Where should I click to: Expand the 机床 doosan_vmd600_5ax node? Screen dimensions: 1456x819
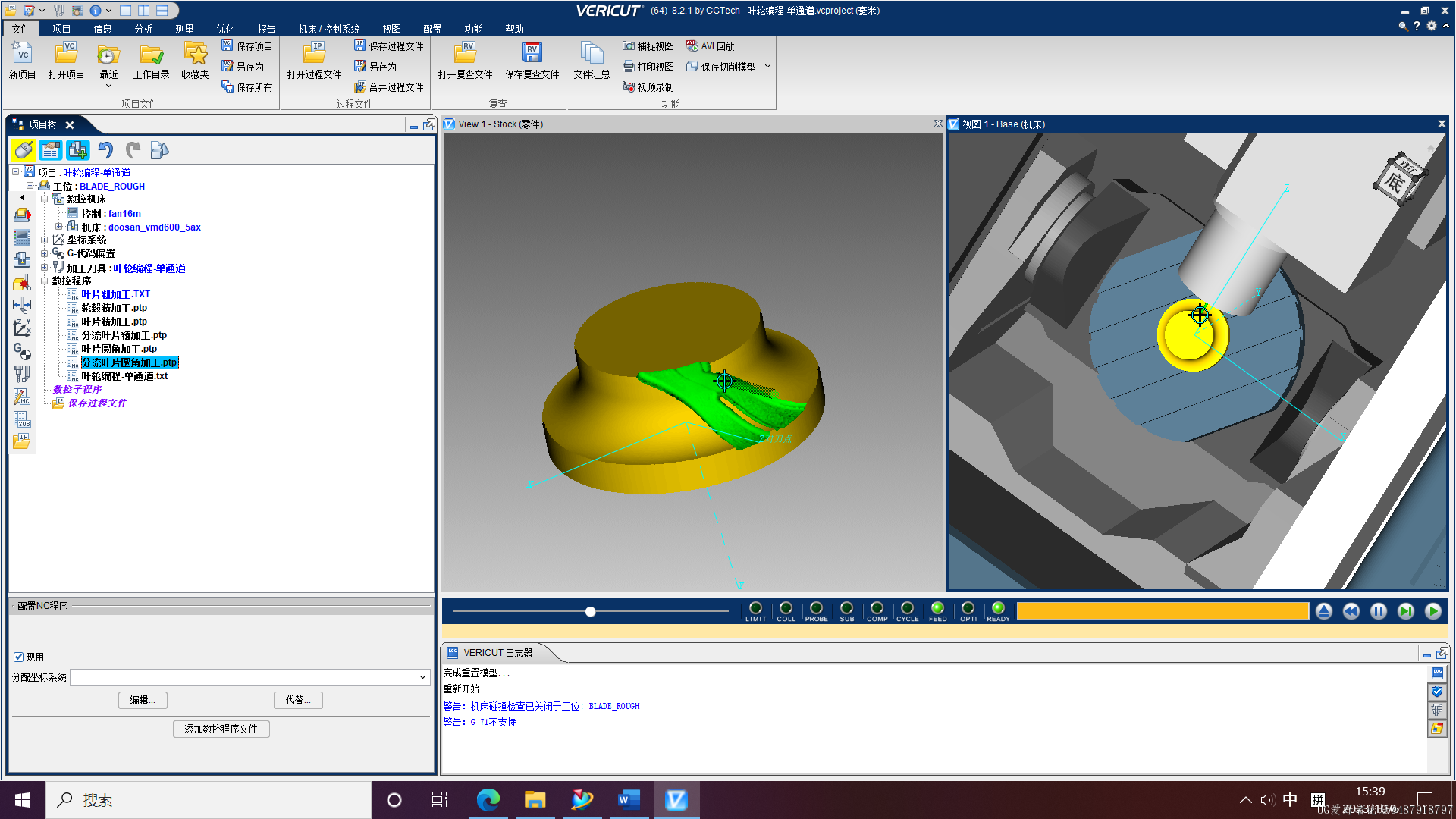point(59,227)
